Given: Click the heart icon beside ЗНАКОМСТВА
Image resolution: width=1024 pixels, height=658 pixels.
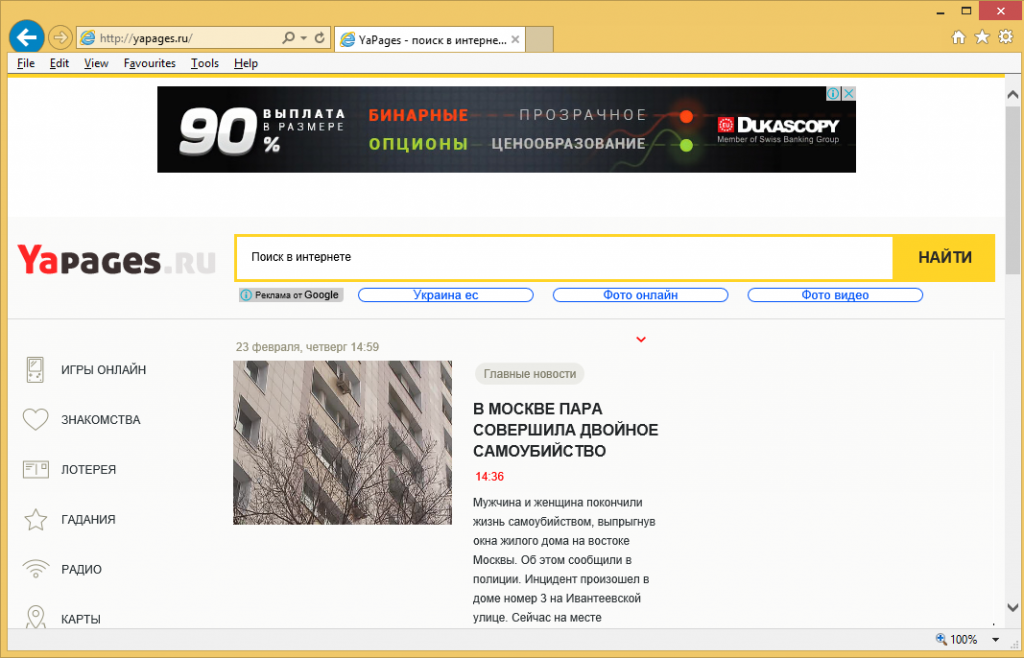Looking at the screenshot, I should point(36,420).
